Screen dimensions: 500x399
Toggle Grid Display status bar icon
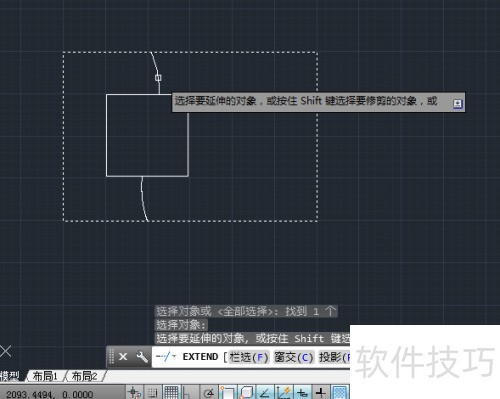(171, 393)
